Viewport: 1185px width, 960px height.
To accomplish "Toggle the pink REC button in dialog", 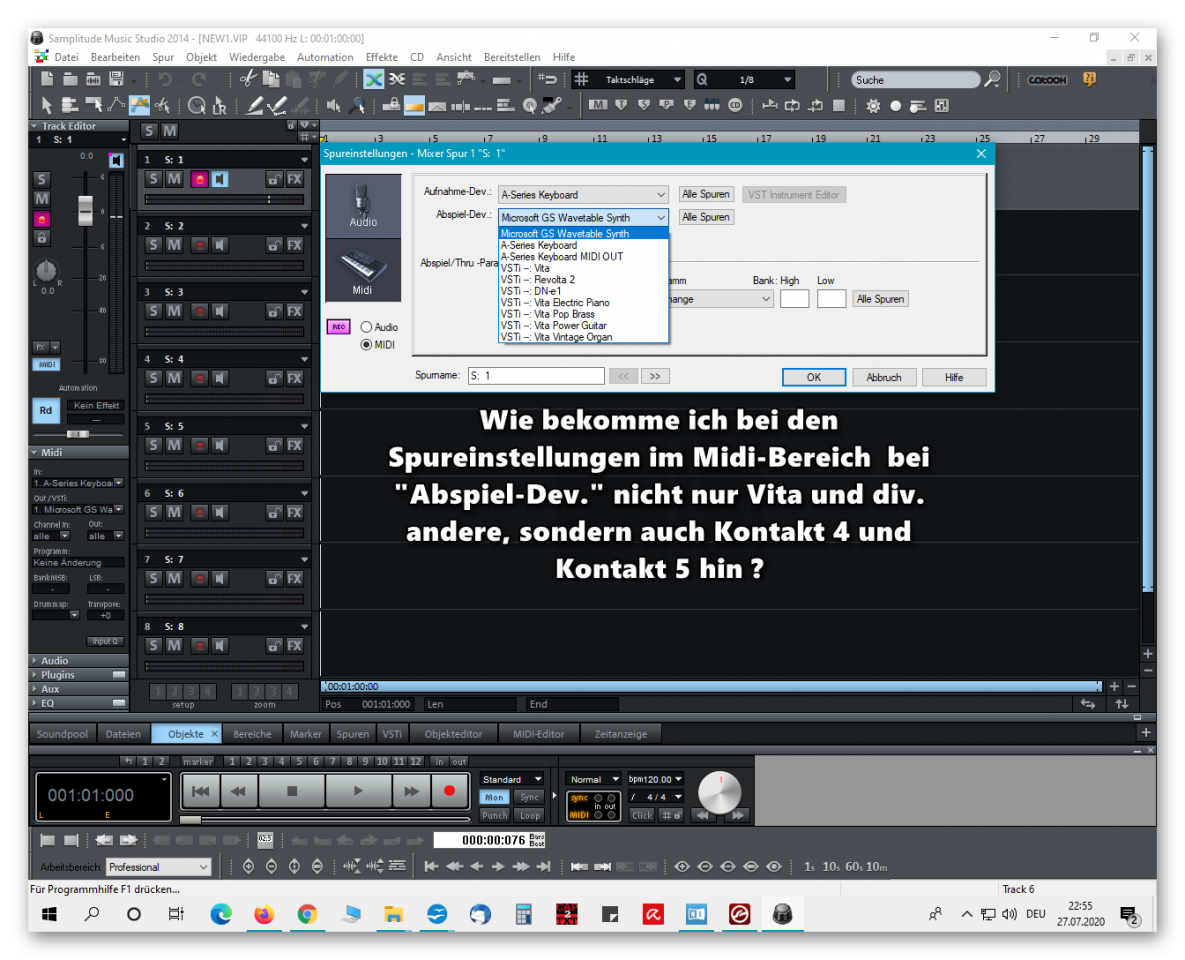I will coord(338,327).
